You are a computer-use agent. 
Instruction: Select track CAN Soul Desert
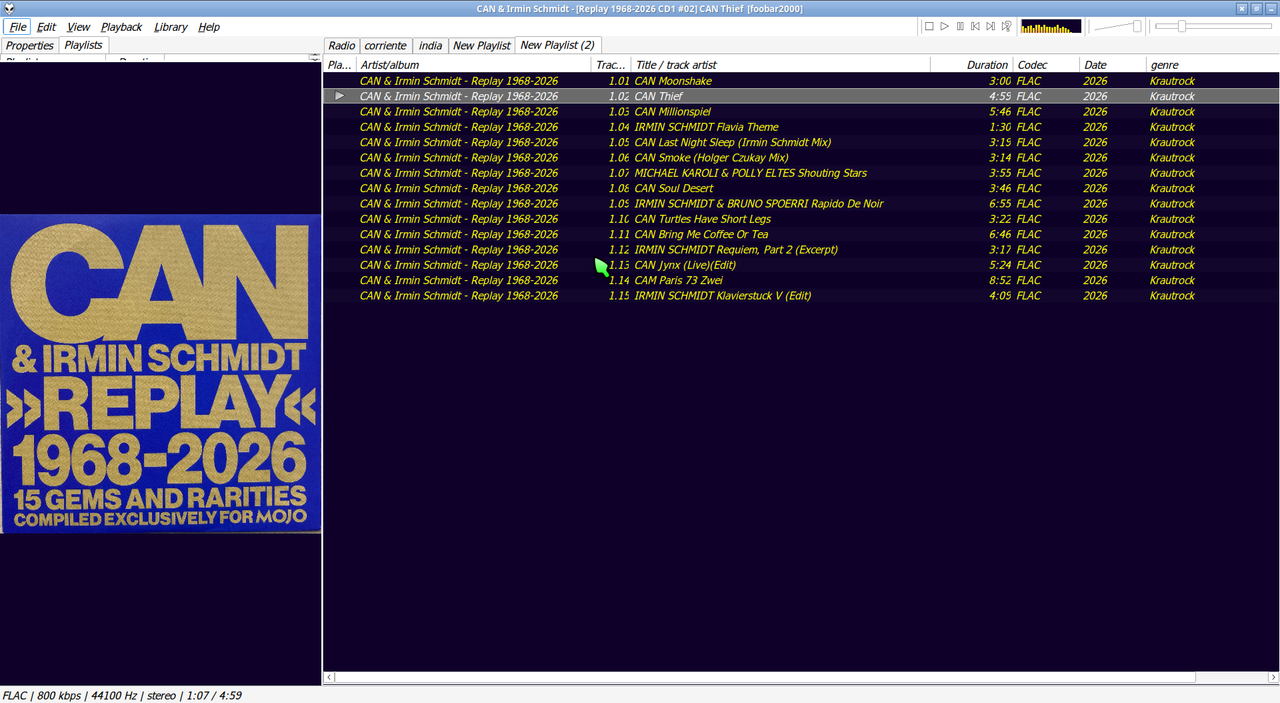click(801, 188)
